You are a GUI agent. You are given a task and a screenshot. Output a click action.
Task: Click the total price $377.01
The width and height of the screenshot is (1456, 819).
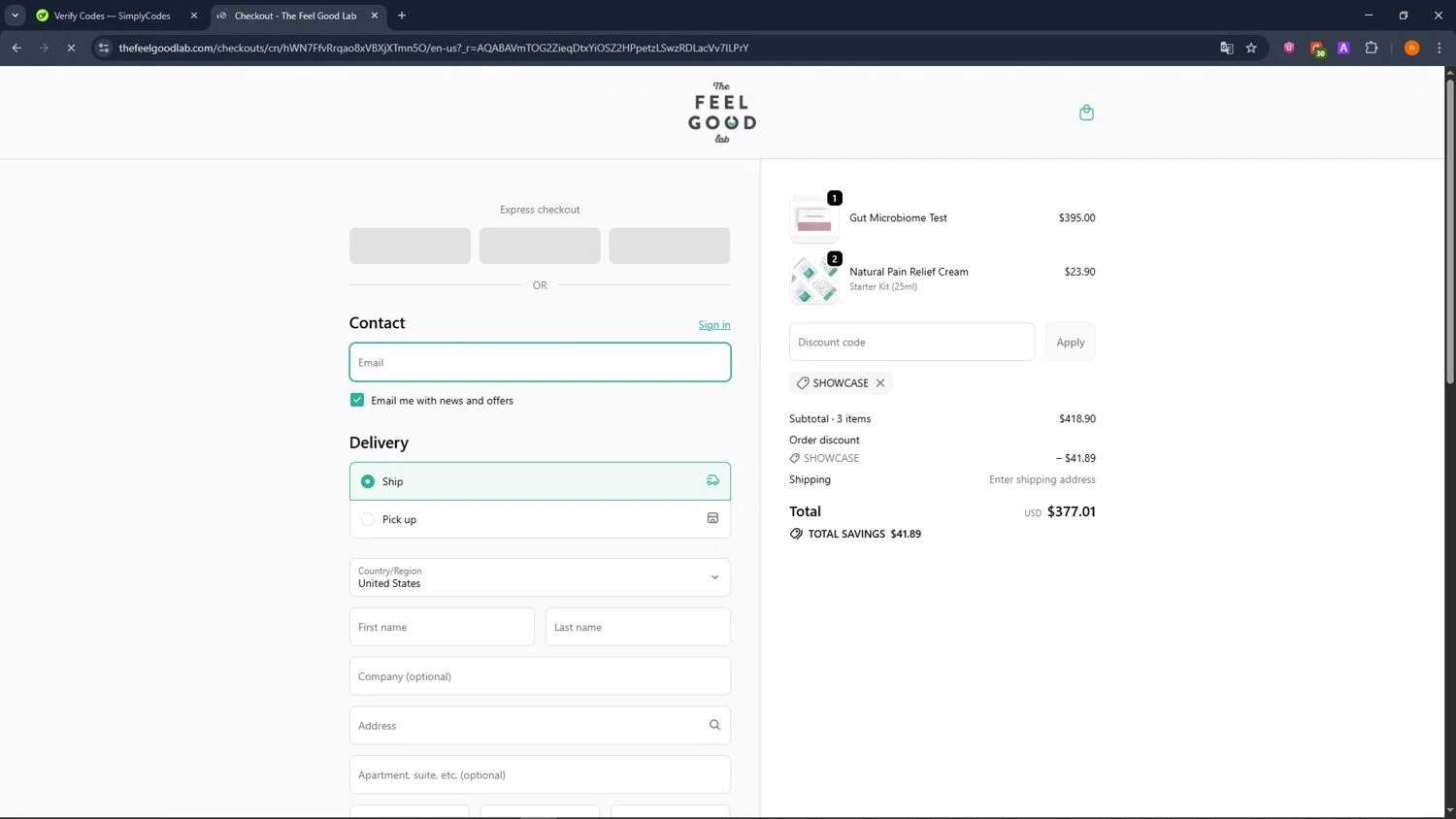pos(1071,511)
